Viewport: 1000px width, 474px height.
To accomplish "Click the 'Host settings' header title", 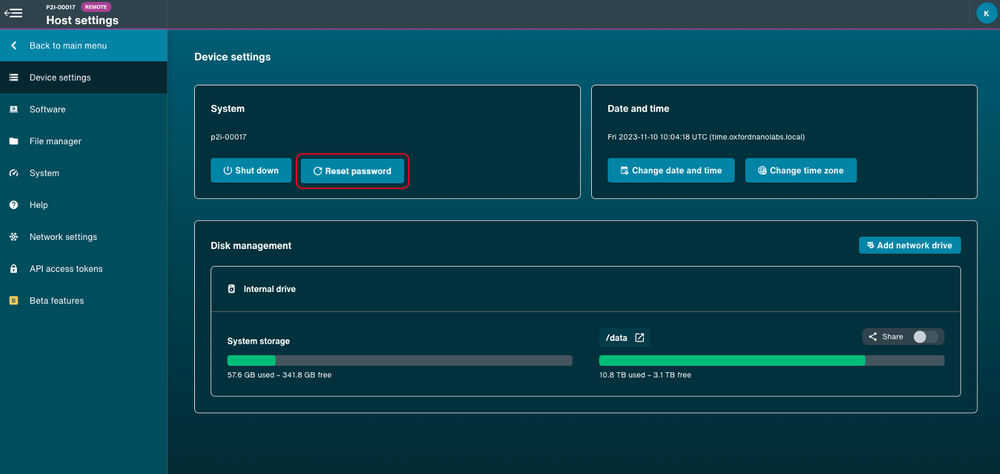I will click(x=82, y=20).
